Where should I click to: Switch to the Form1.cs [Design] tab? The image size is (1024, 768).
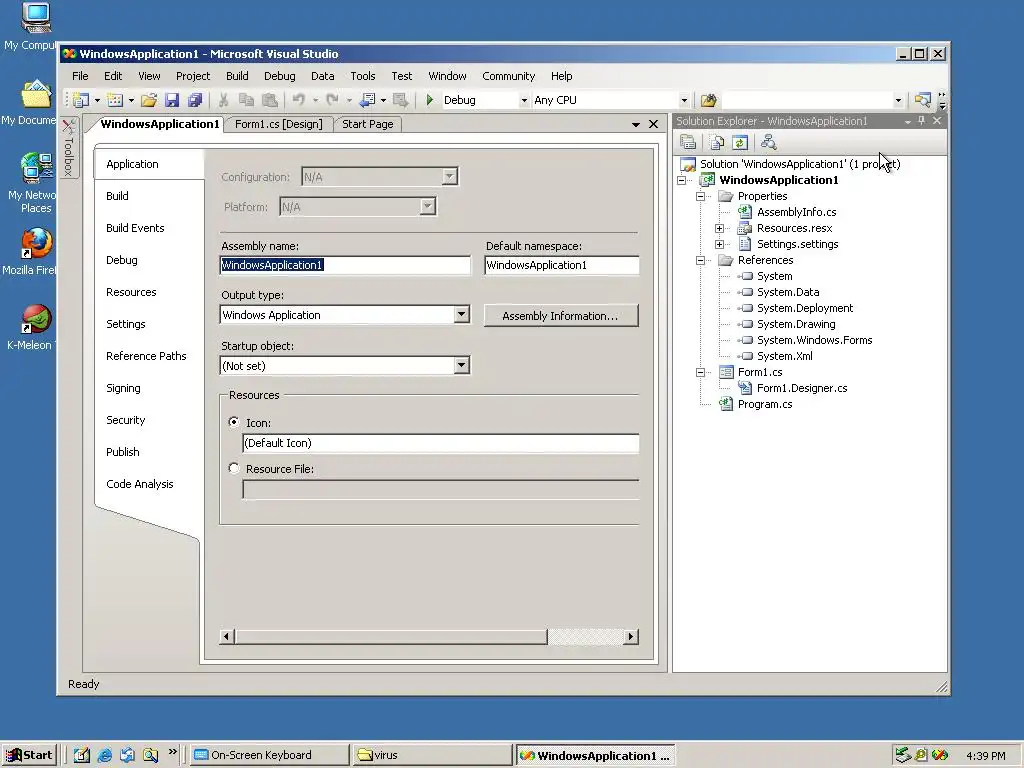(279, 124)
